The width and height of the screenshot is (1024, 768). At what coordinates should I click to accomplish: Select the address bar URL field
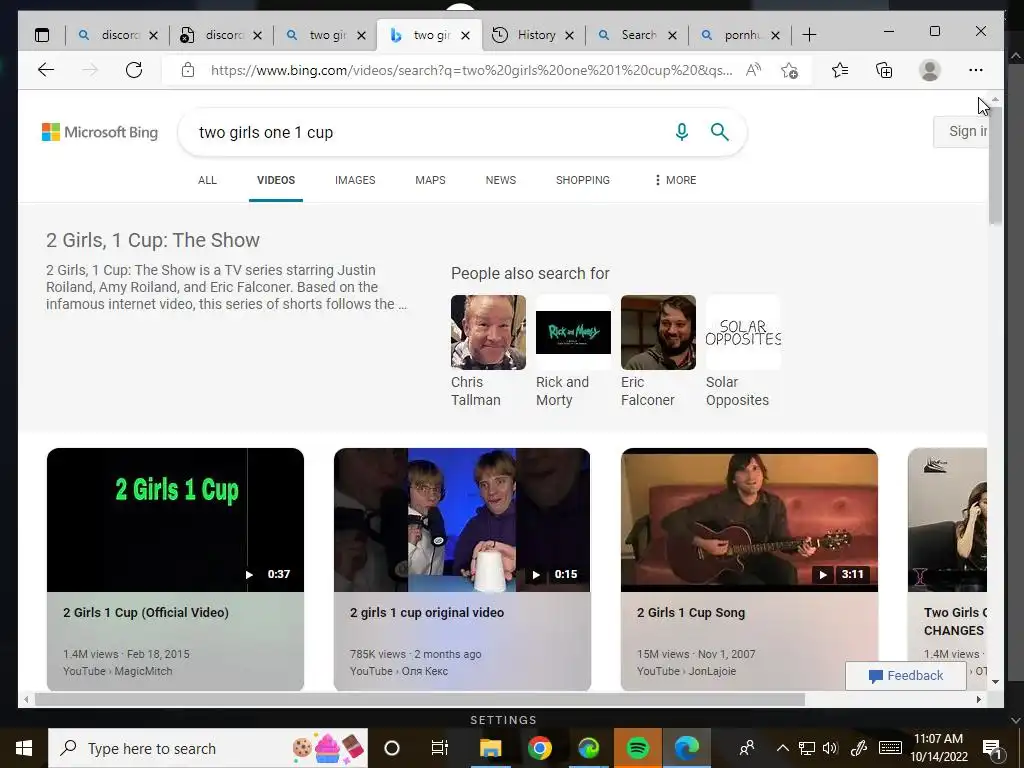pos(470,70)
